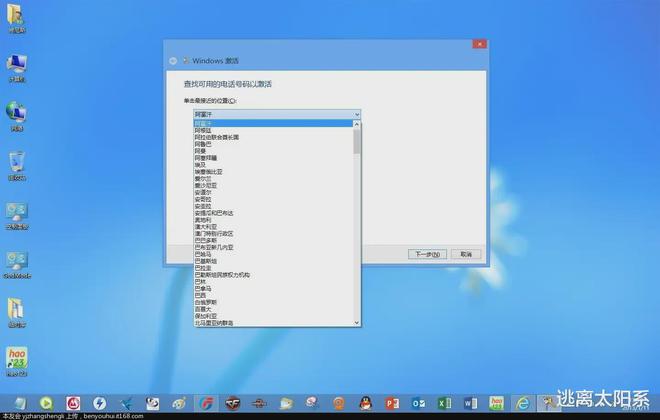Click the dropdown list's scroll-down arrow

357,323
